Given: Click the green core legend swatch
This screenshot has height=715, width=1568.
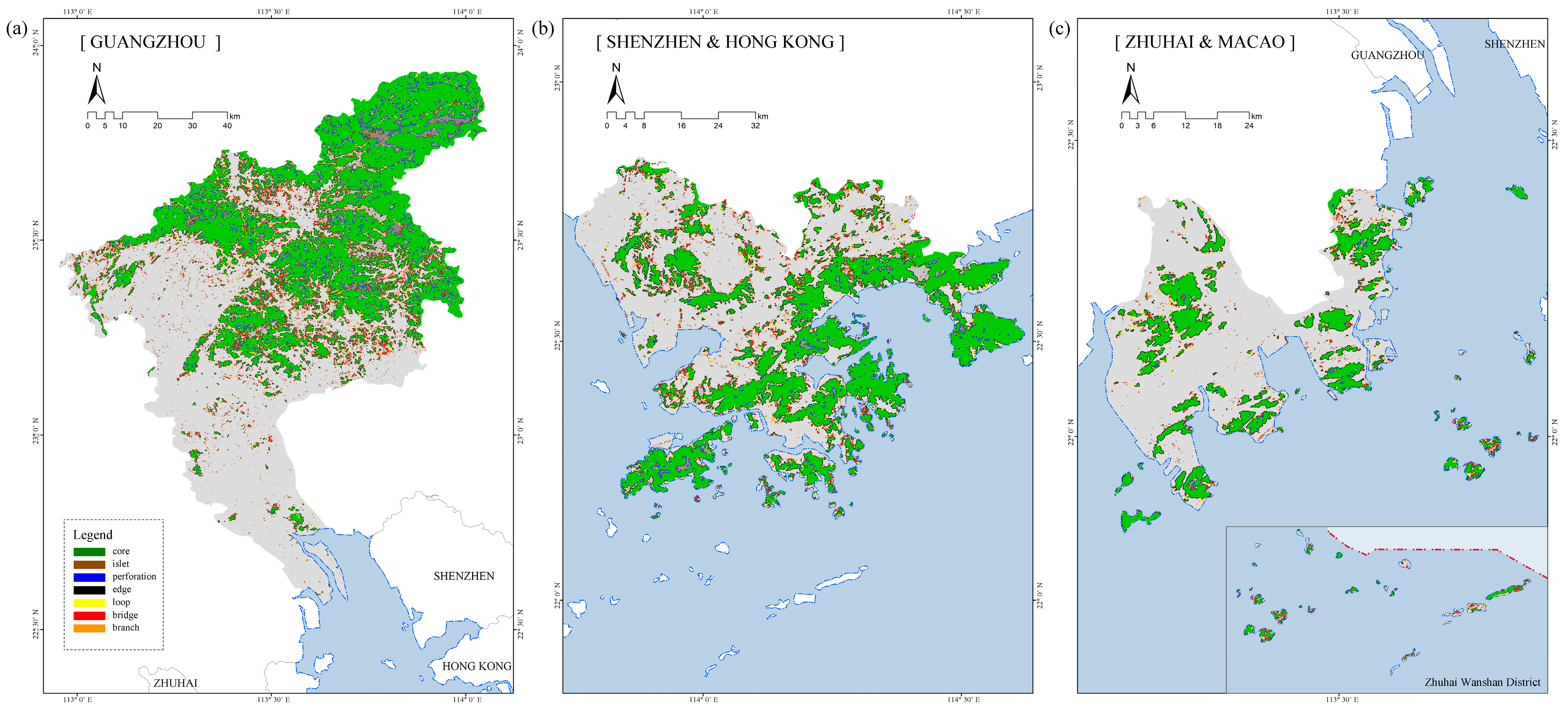Looking at the screenshot, I should tap(89, 552).
